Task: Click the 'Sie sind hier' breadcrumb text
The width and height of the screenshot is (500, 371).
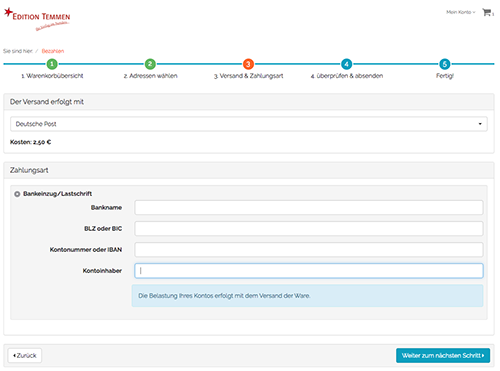Action: tap(18, 51)
